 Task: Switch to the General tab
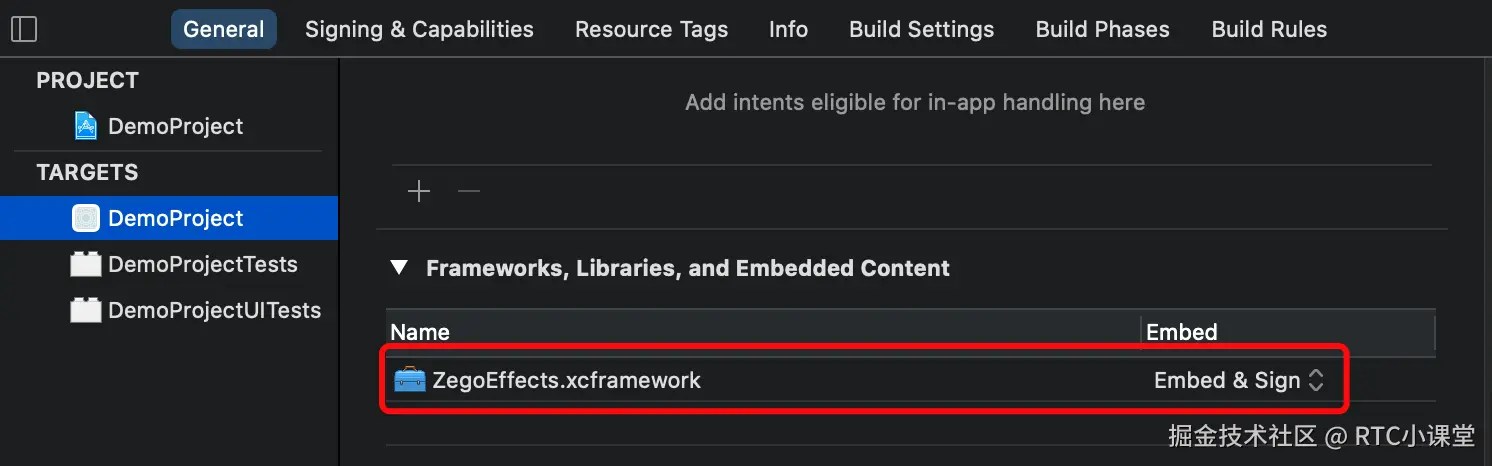[224, 29]
